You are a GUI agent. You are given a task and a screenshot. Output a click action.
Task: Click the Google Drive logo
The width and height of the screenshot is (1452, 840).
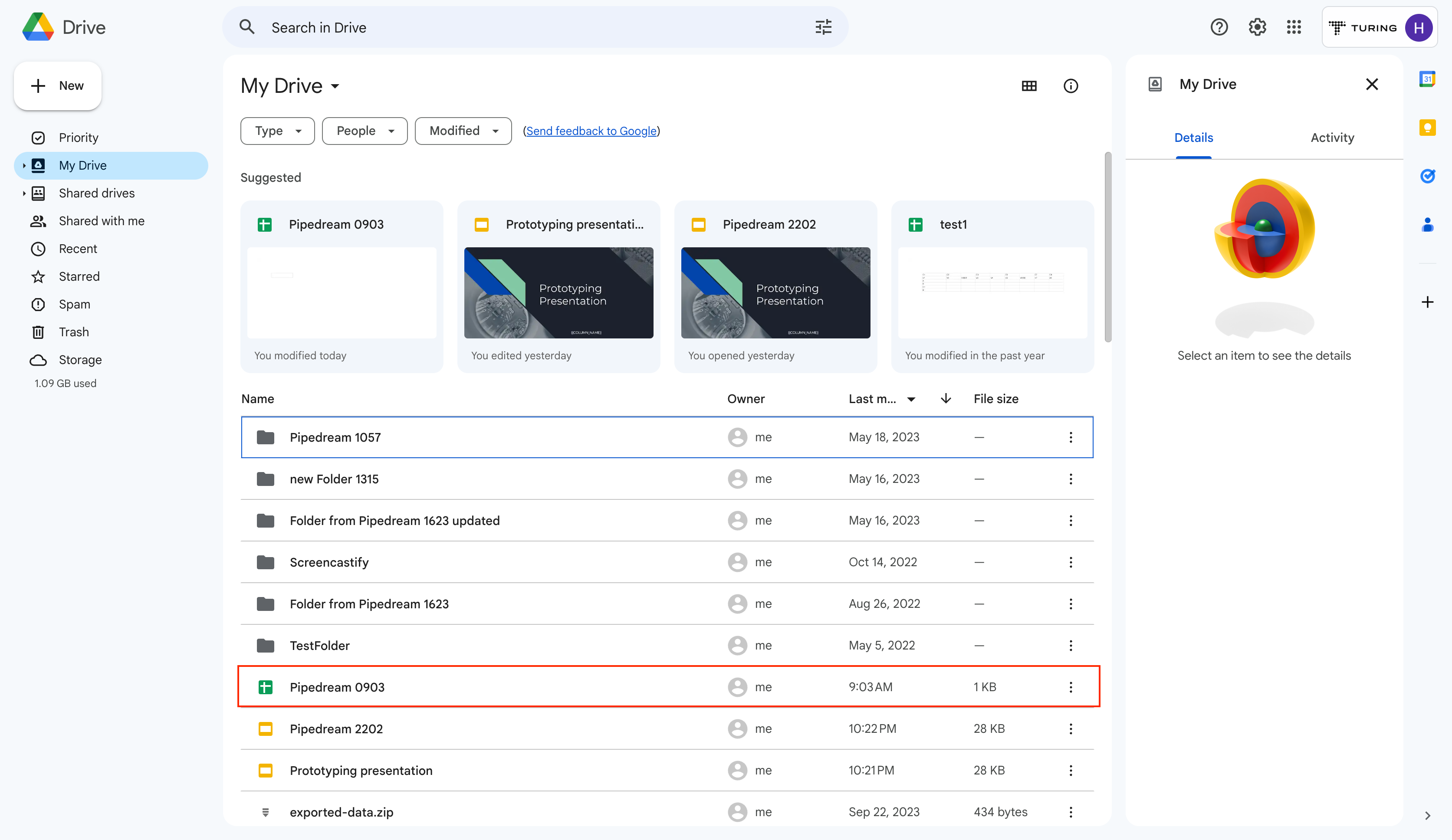pos(63,27)
